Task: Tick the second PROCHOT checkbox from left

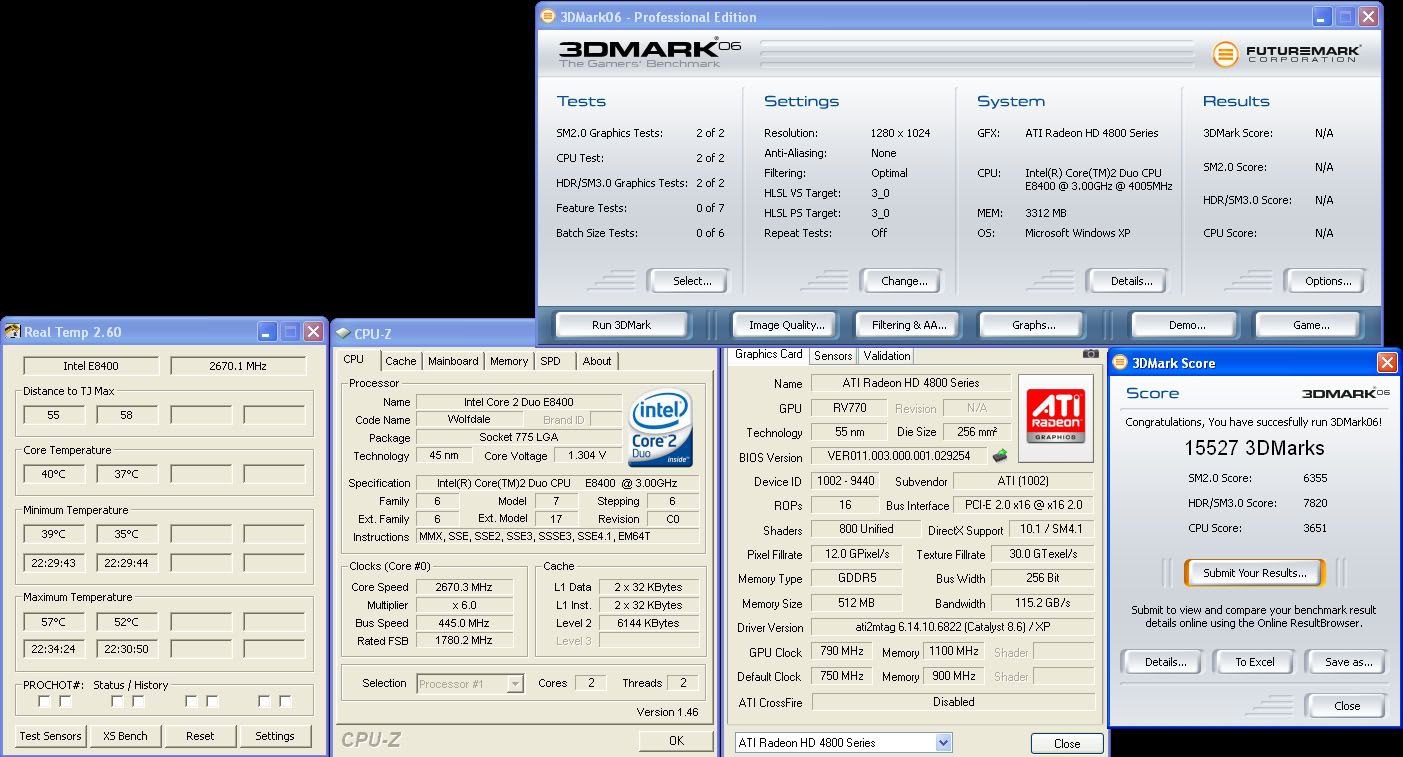Action: 66,702
